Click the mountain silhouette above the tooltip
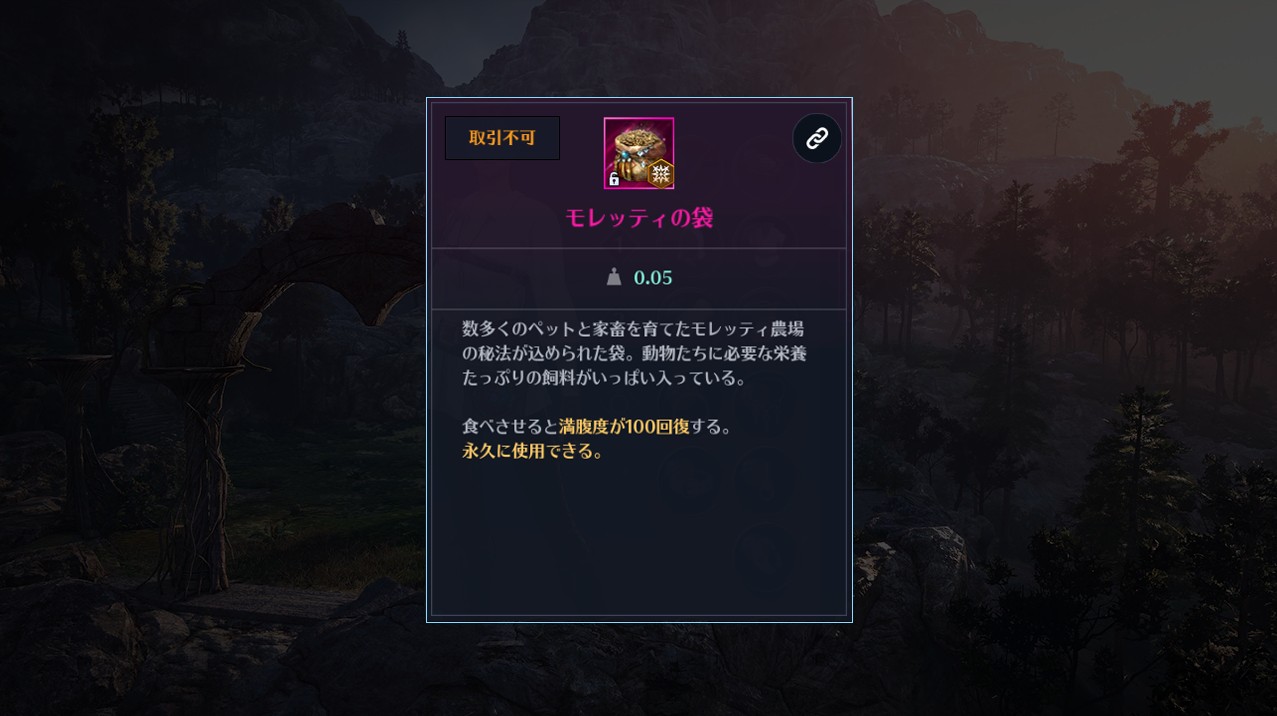Viewport: 1277px width, 716px height. tap(640, 45)
